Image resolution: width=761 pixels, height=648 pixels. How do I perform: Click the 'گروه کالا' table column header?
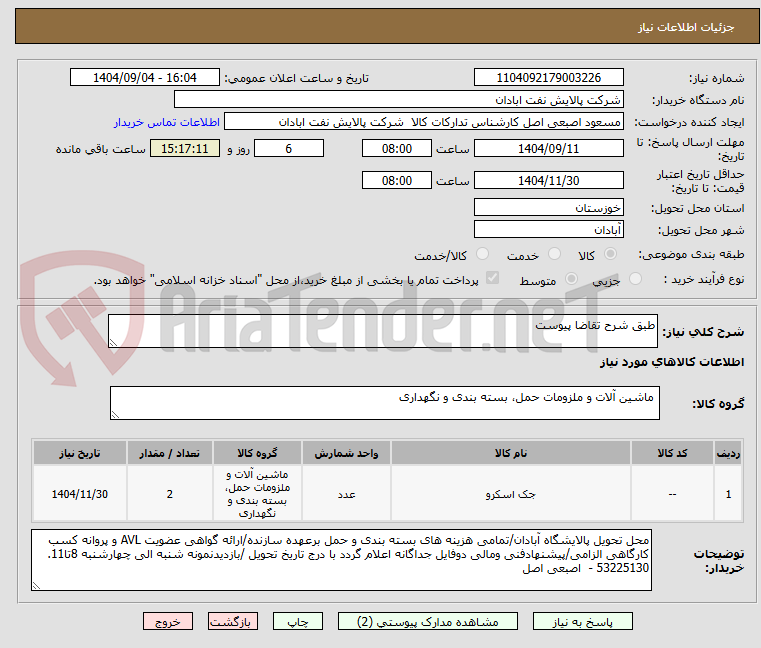click(257, 453)
